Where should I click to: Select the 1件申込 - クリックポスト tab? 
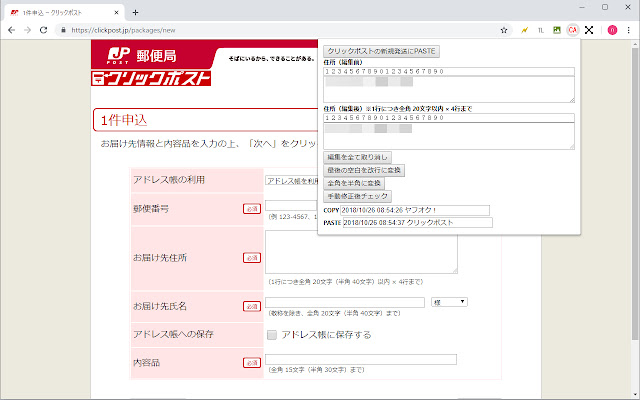64,13
